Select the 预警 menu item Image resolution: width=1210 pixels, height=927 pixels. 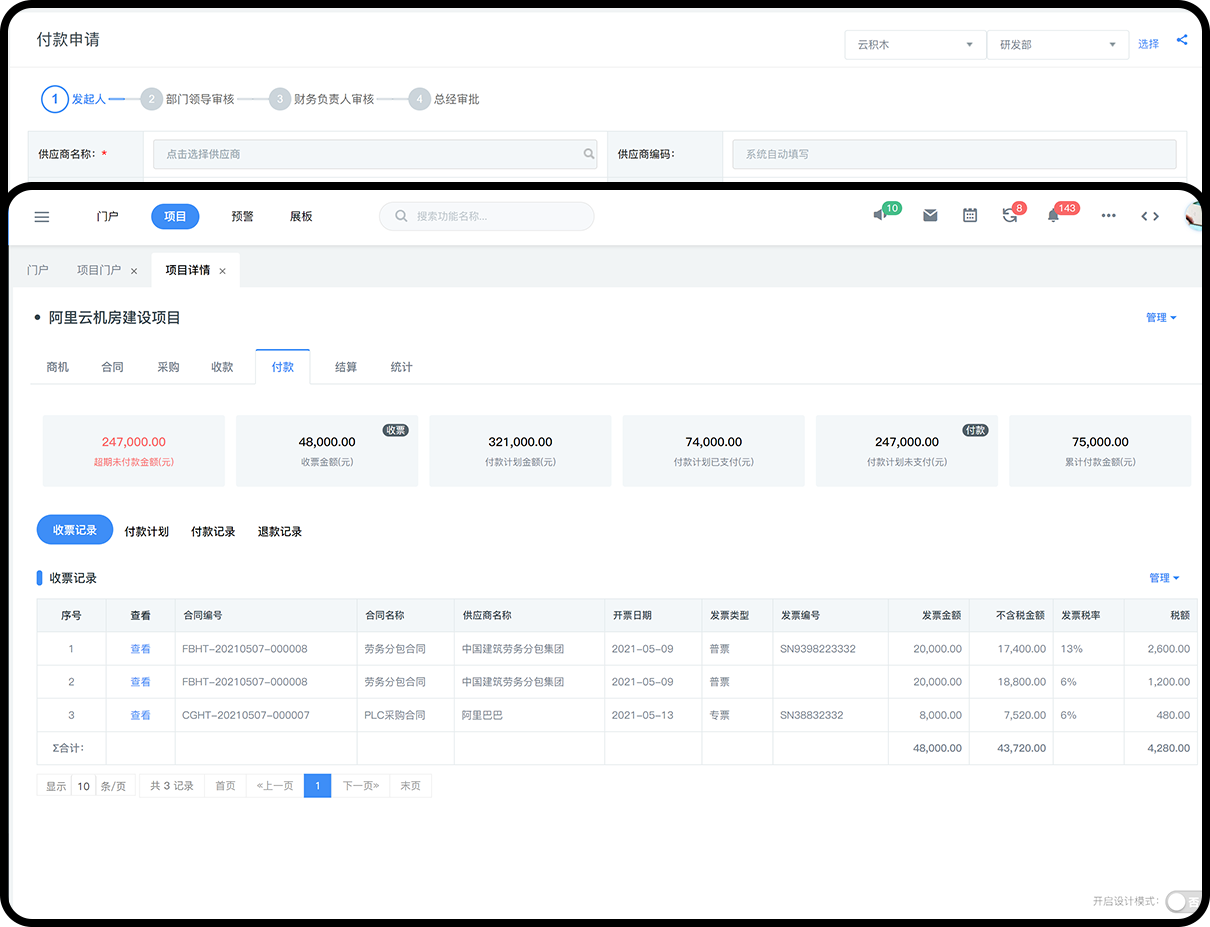point(242,217)
